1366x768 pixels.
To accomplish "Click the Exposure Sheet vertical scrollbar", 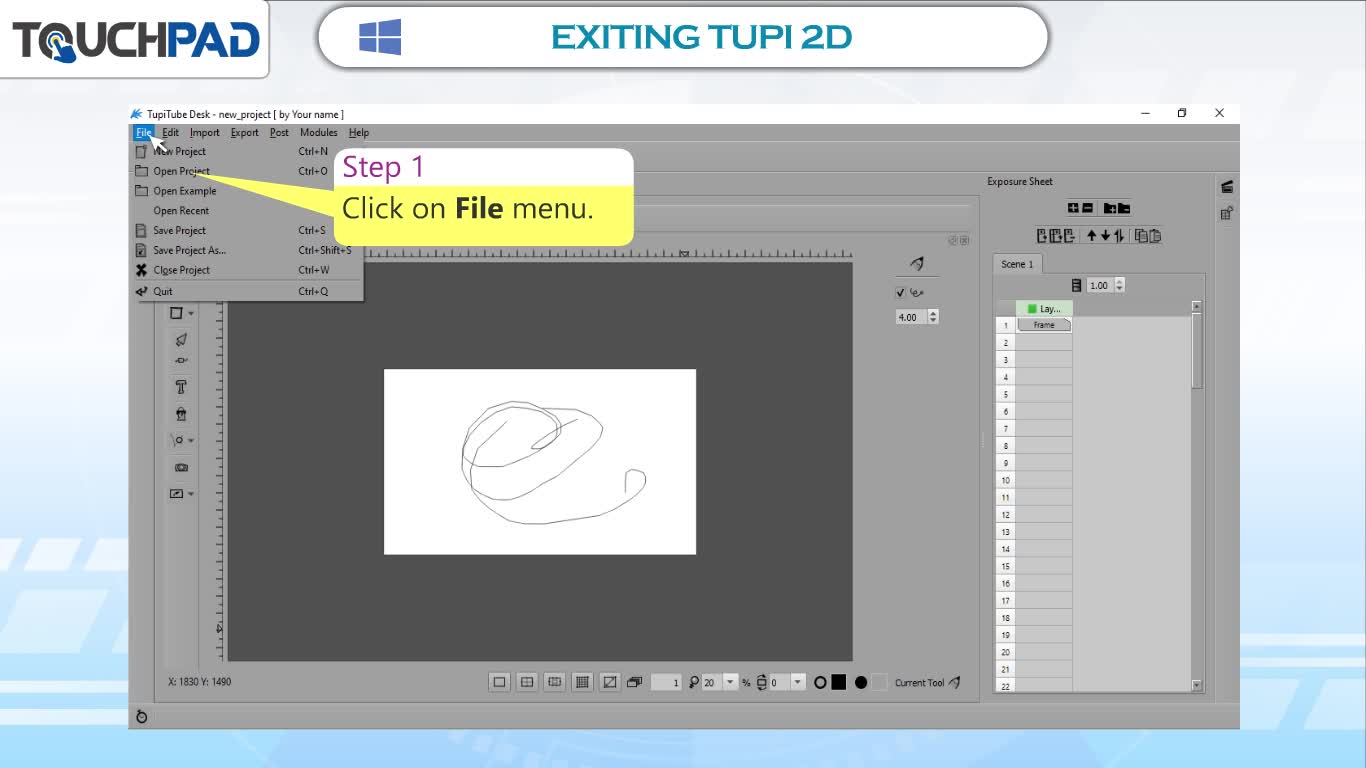I will coord(1197,496).
